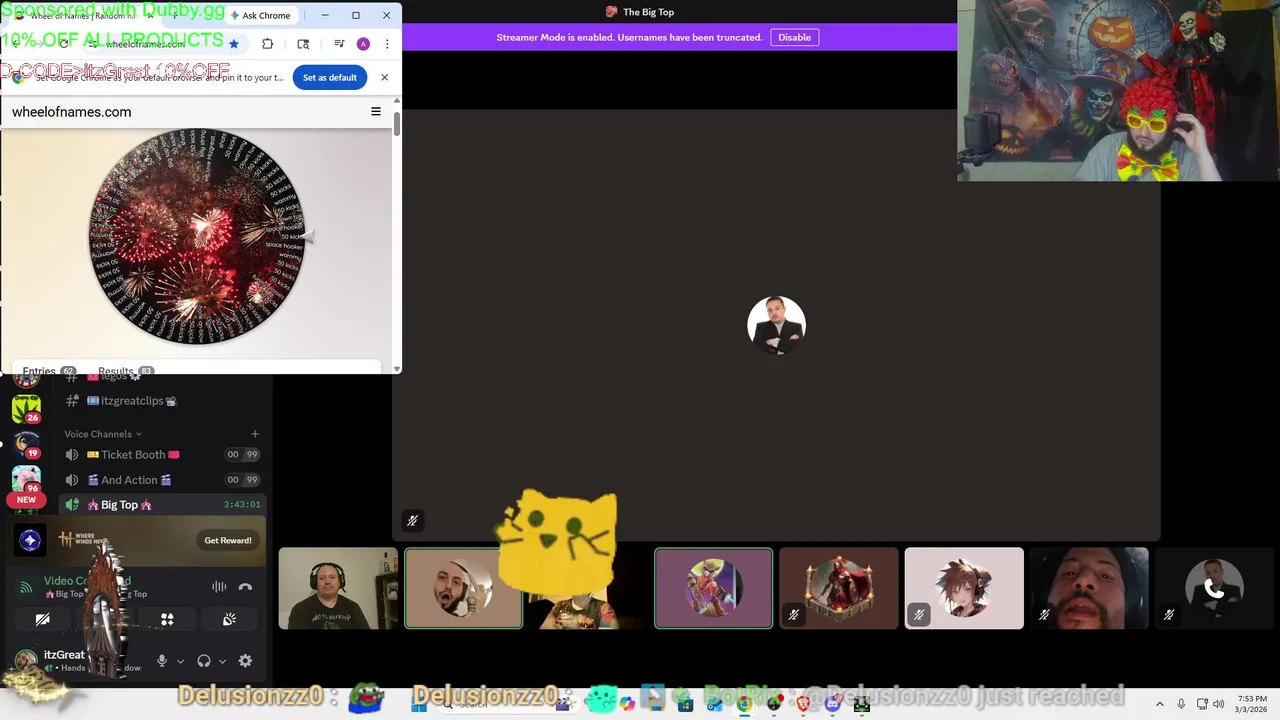This screenshot has height=720, width=1280.
Task: Dismiss the set default browser banner
Action: coord(384,77)
